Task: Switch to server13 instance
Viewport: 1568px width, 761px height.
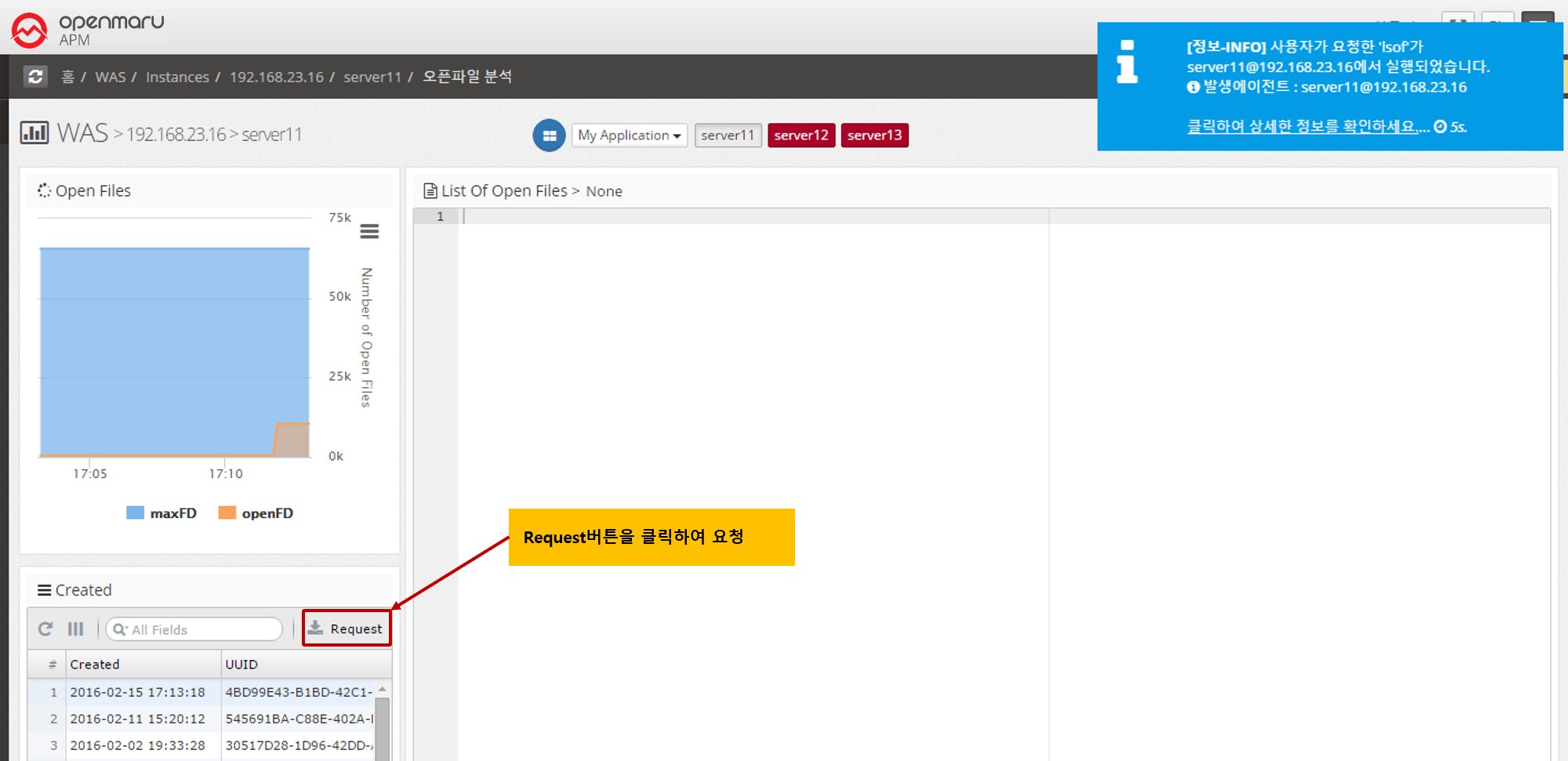Action: (874, 136)
